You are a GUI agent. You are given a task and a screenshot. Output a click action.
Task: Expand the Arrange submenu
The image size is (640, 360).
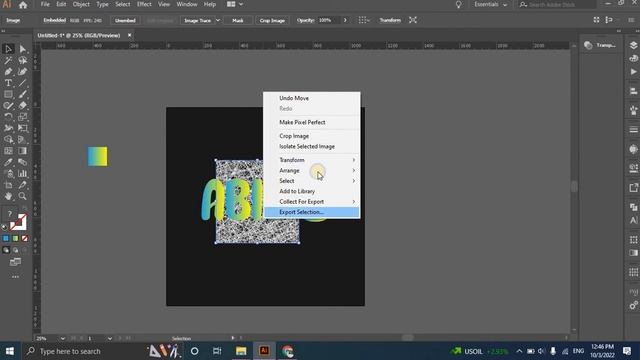(x=312, y=171)
